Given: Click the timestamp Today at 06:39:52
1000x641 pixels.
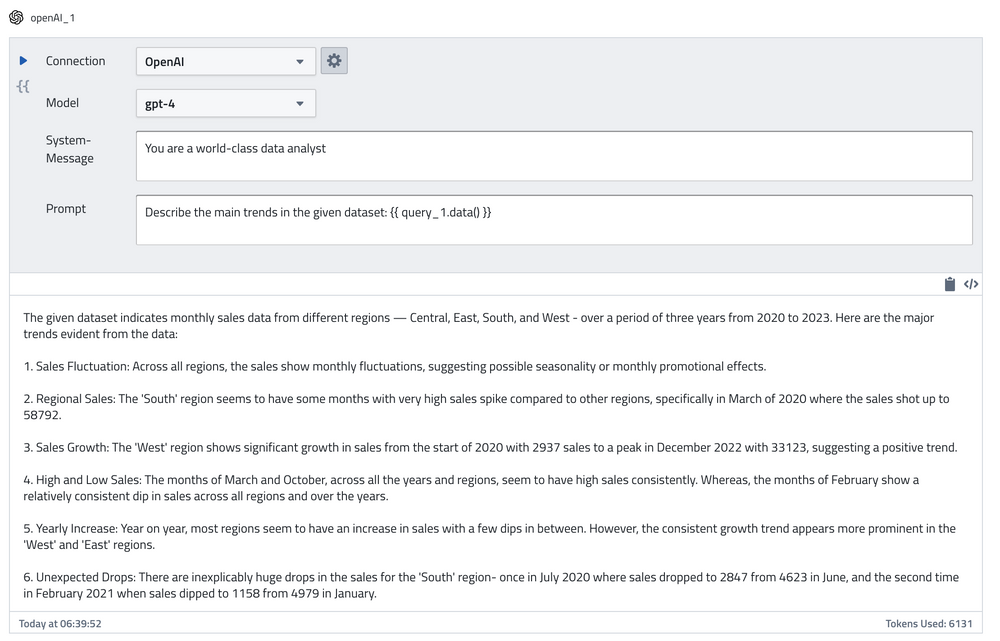Looking at the screenshot, I should point(60,624).
